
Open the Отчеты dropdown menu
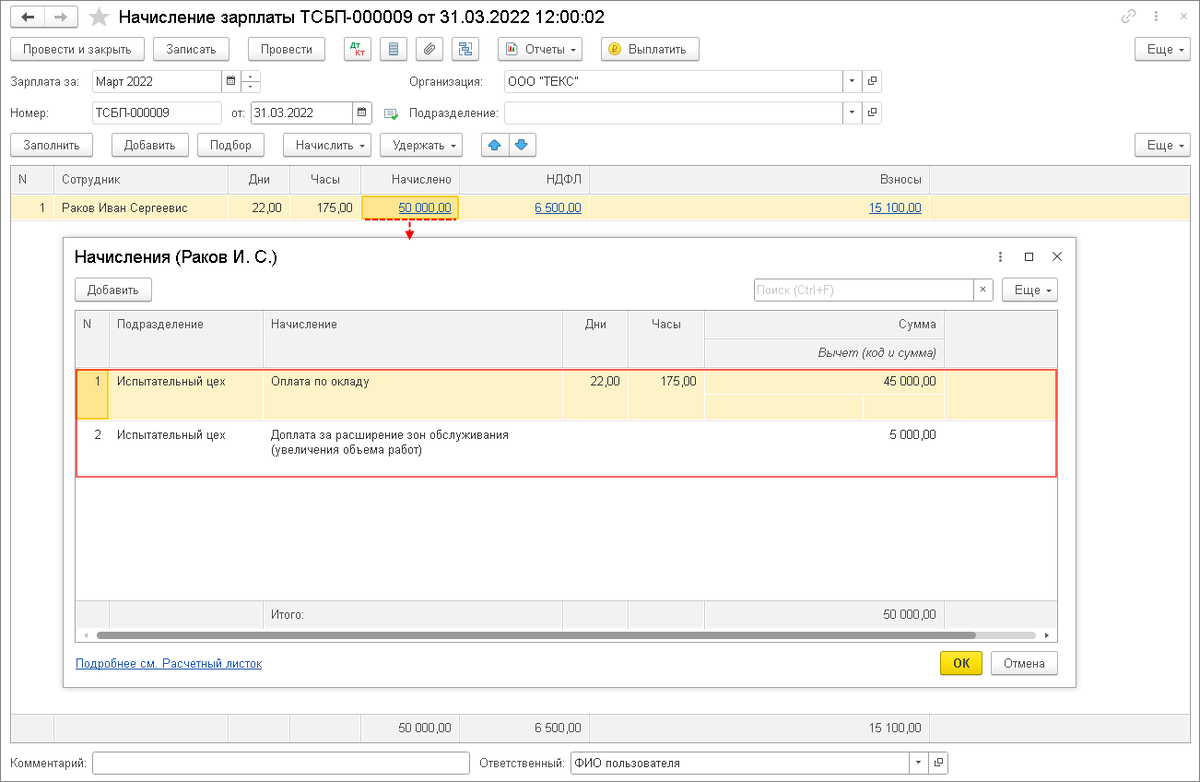pos(541,49)
